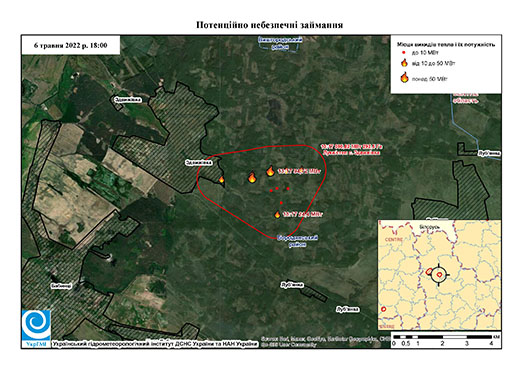
Task: Click the понад 50 МВт legend text
Action: [430, 79]
